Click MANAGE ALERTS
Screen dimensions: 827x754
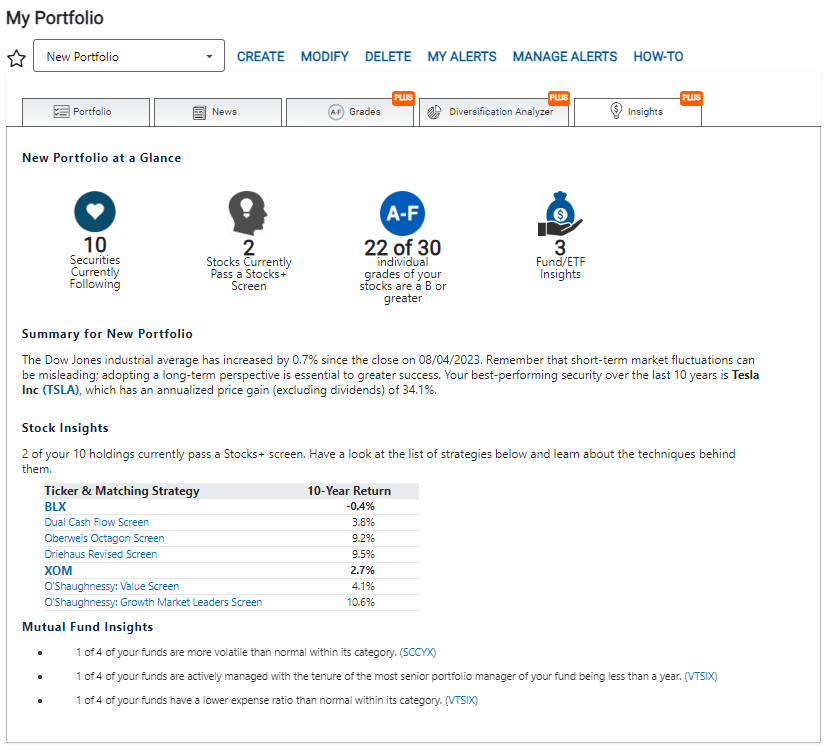point(564,57)
